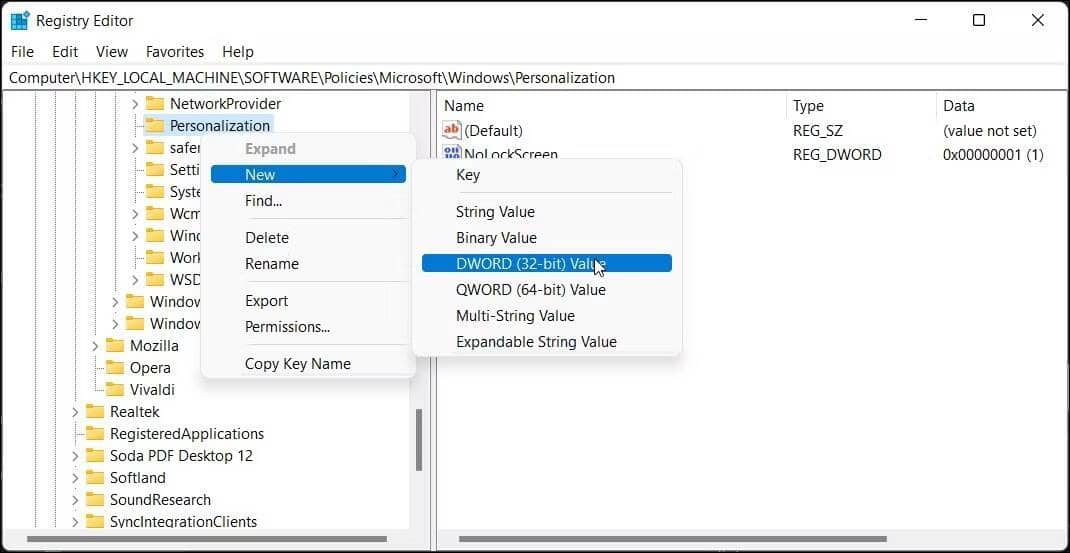Image resolution: width=1070 pixels, height=553 pixels.
Task: Click the Type column header
Action: [861, 106]
